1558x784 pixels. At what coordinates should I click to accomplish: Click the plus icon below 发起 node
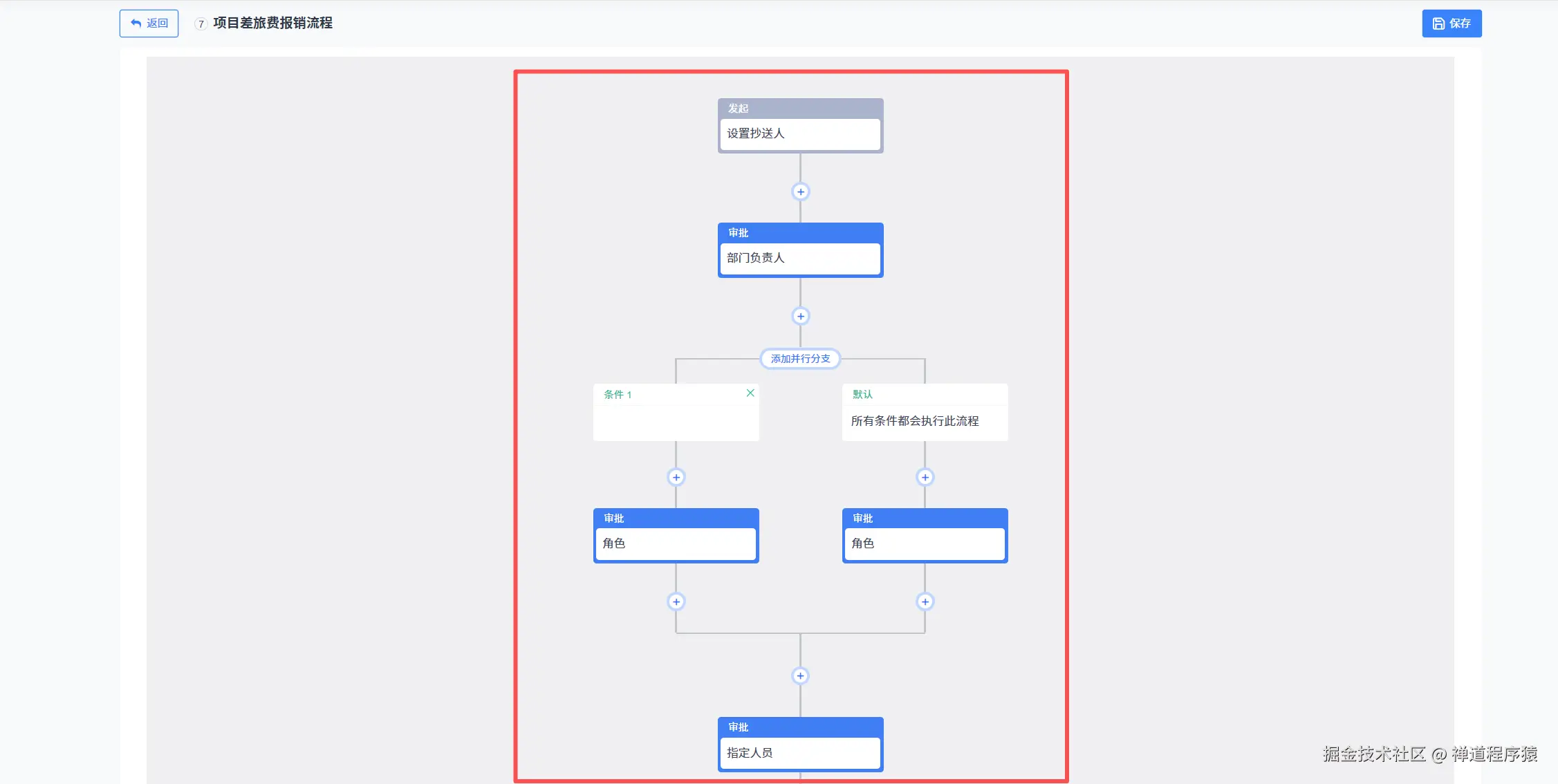(x=800, y=192)
